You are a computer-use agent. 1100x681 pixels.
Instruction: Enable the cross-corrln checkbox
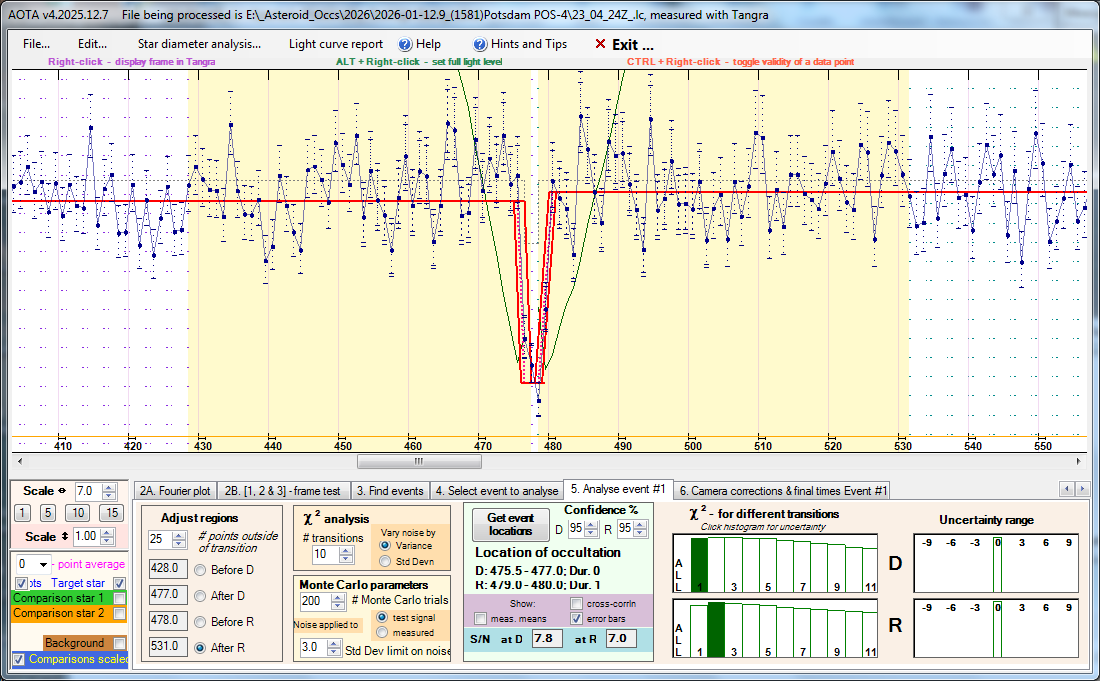(577, 604)
